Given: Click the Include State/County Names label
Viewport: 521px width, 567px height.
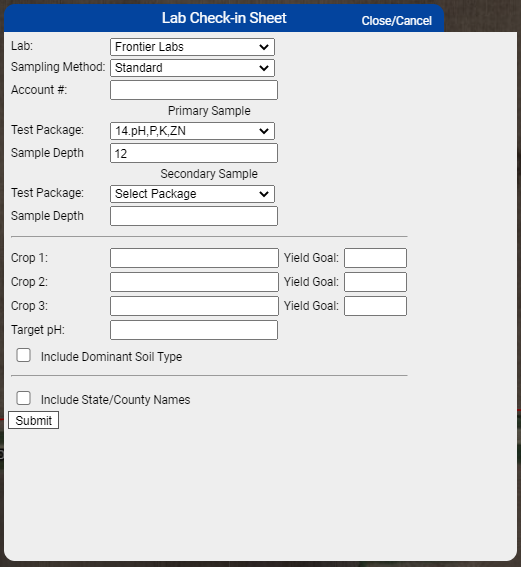Looking at the screenshot, I should click(115, 400).
